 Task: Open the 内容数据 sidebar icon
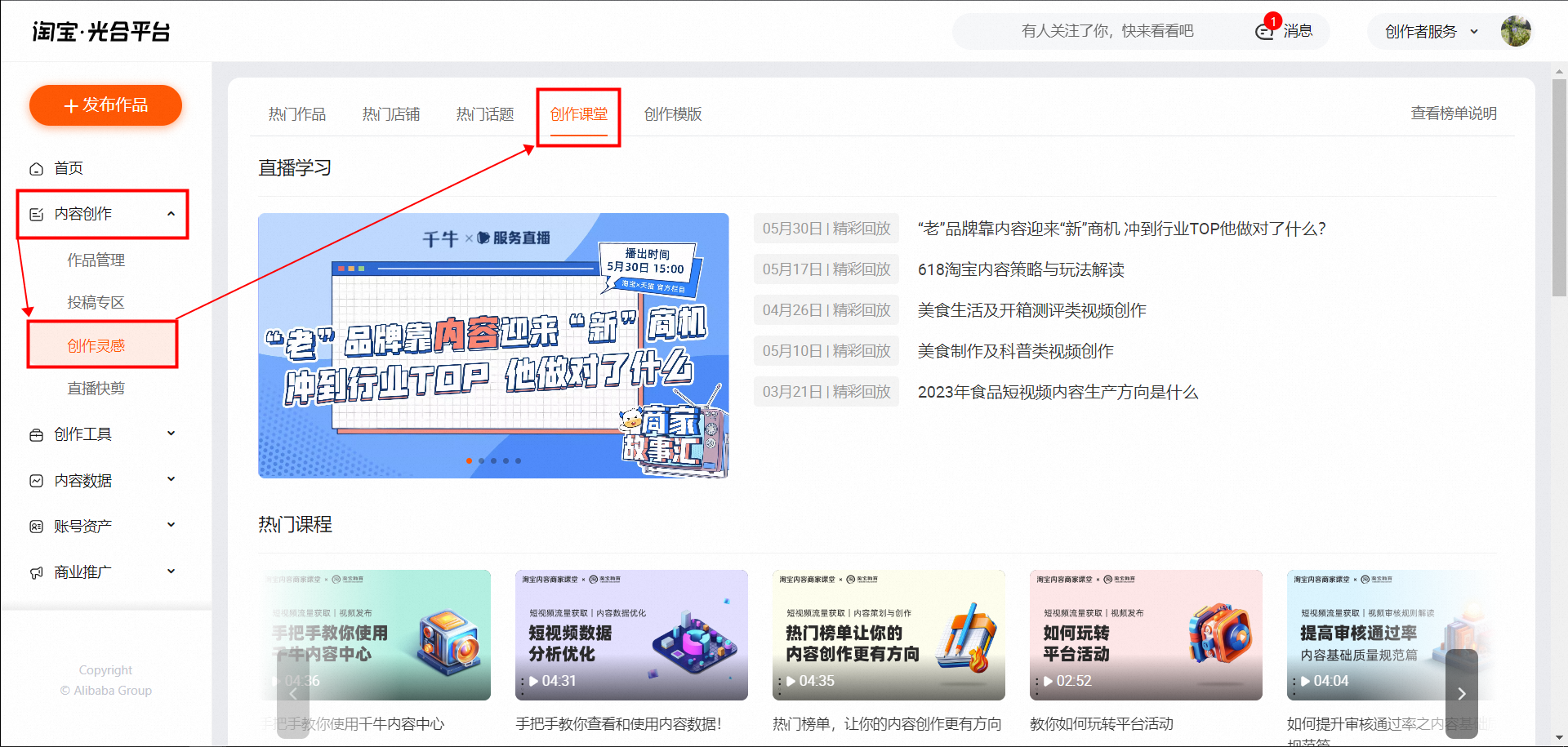pyautogui.click(x=36, y=479)
